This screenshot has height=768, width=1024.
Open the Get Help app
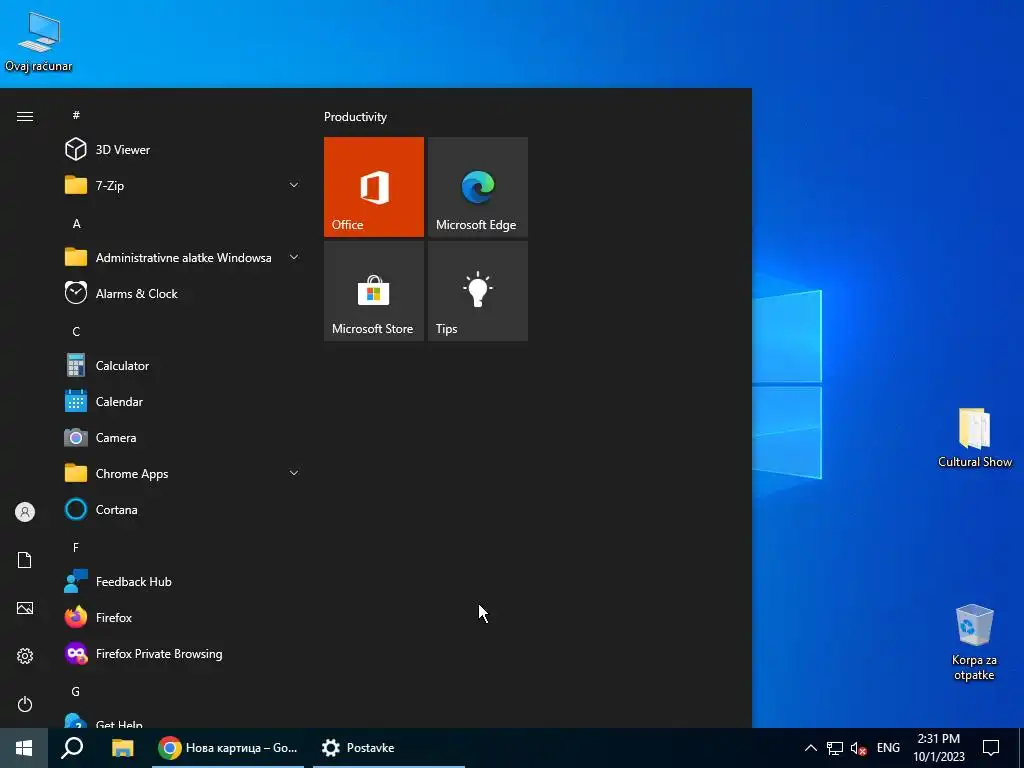[x=183, y=721]
